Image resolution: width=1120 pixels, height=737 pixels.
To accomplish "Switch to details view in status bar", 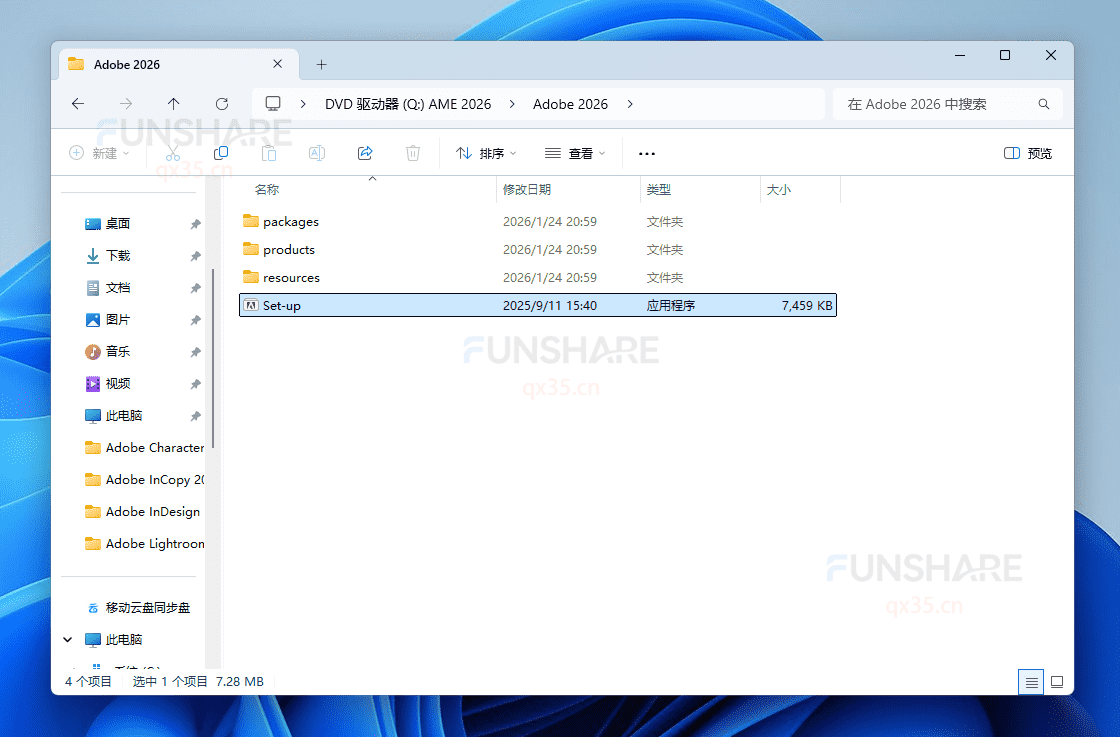I will tap(1031, 682).
